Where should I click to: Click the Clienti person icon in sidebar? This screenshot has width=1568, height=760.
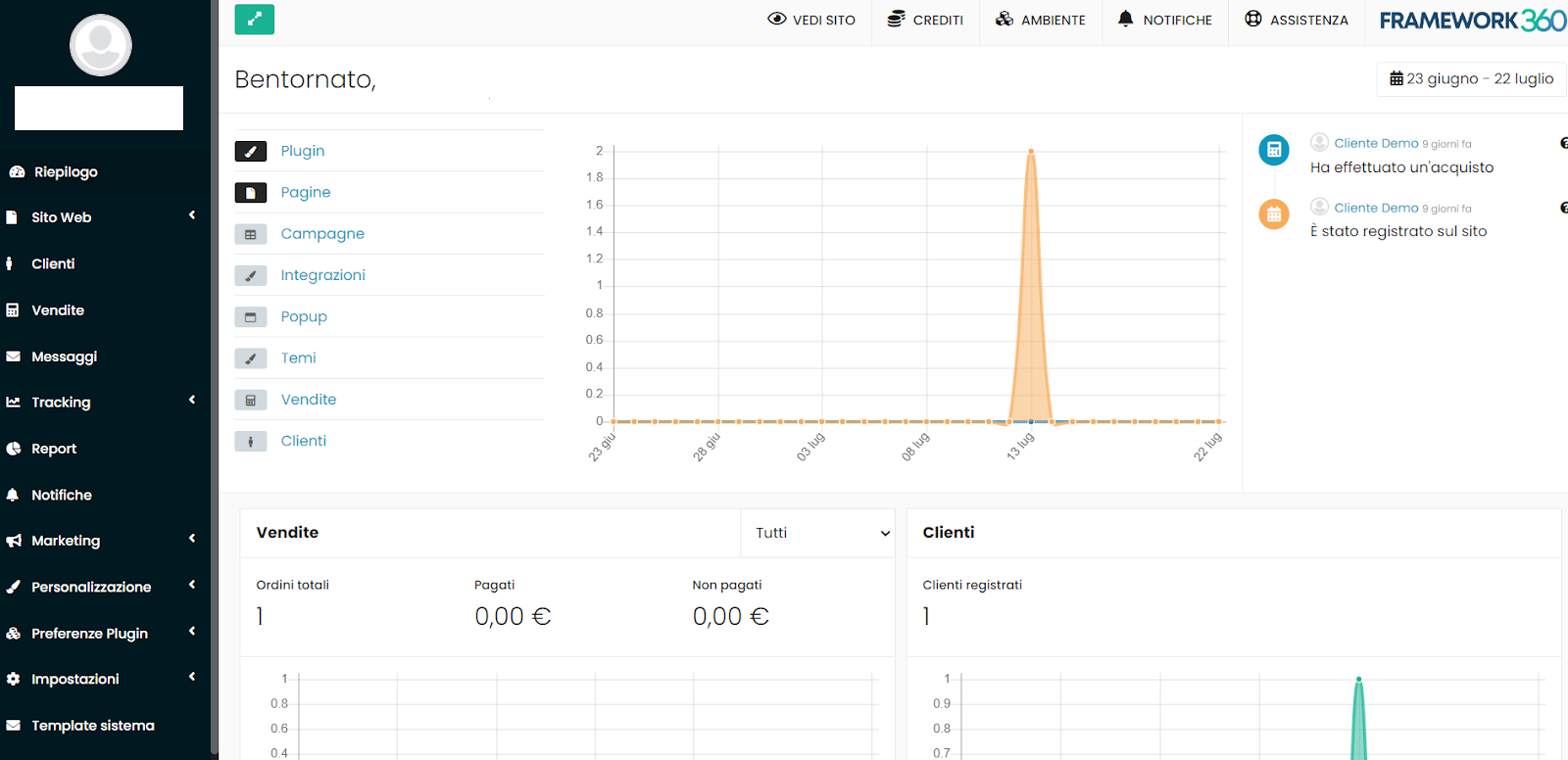pos(9,263)
